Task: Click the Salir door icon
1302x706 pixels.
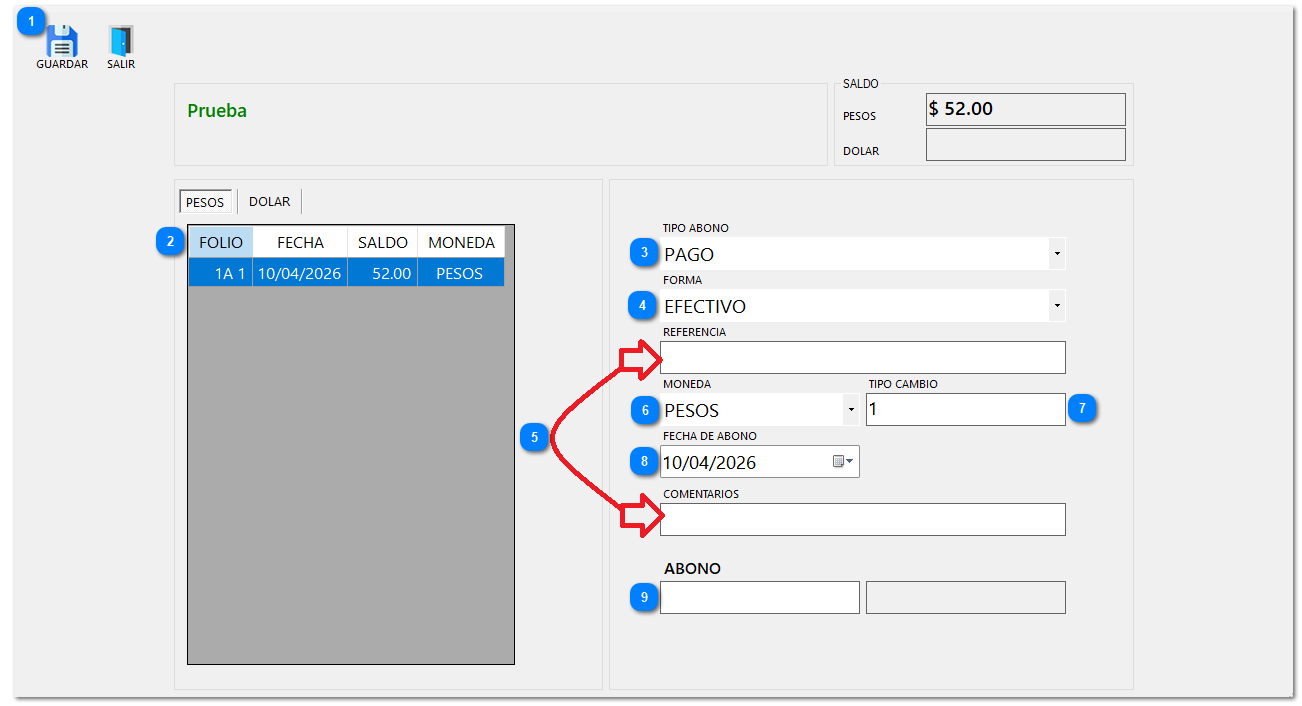Action: pos(121,41)
